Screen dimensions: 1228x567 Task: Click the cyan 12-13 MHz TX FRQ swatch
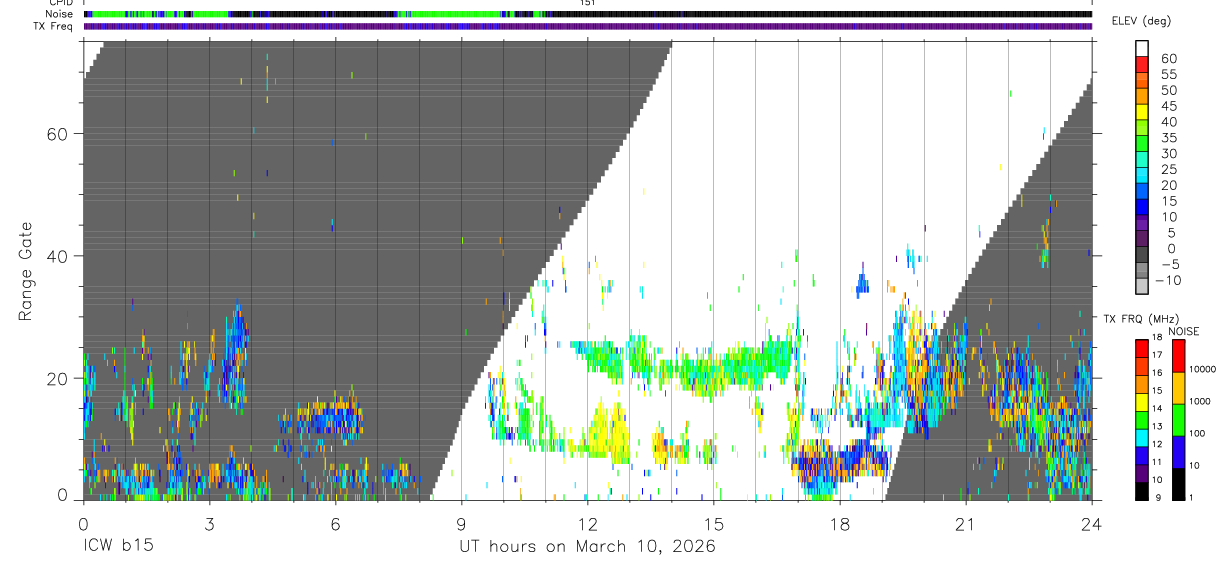[x=1141, y=436]
